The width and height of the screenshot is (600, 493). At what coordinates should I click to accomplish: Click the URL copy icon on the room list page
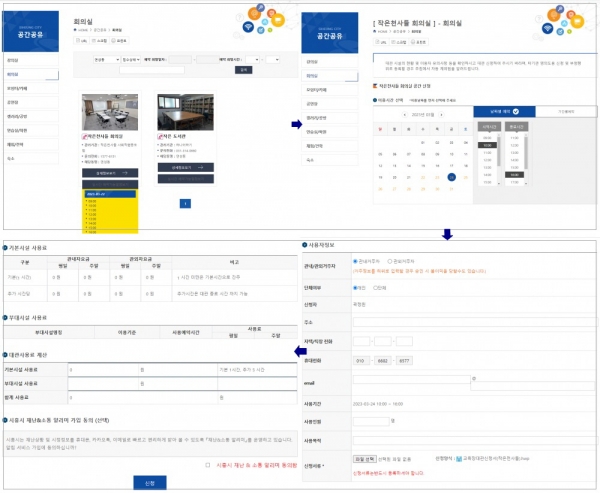tap(81, 41)
